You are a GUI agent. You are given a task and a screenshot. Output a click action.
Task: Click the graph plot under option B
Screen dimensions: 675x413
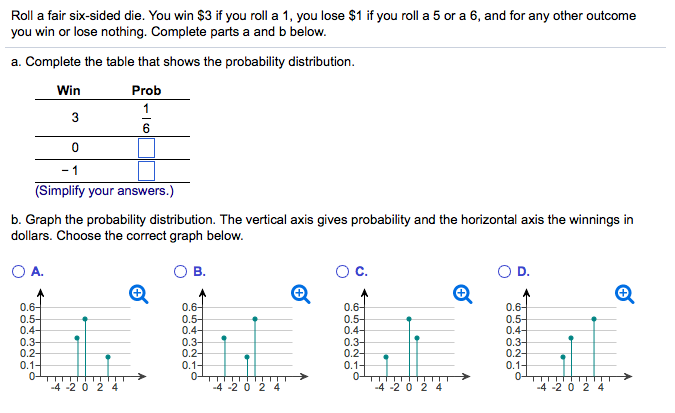click(x=240, y=340)
